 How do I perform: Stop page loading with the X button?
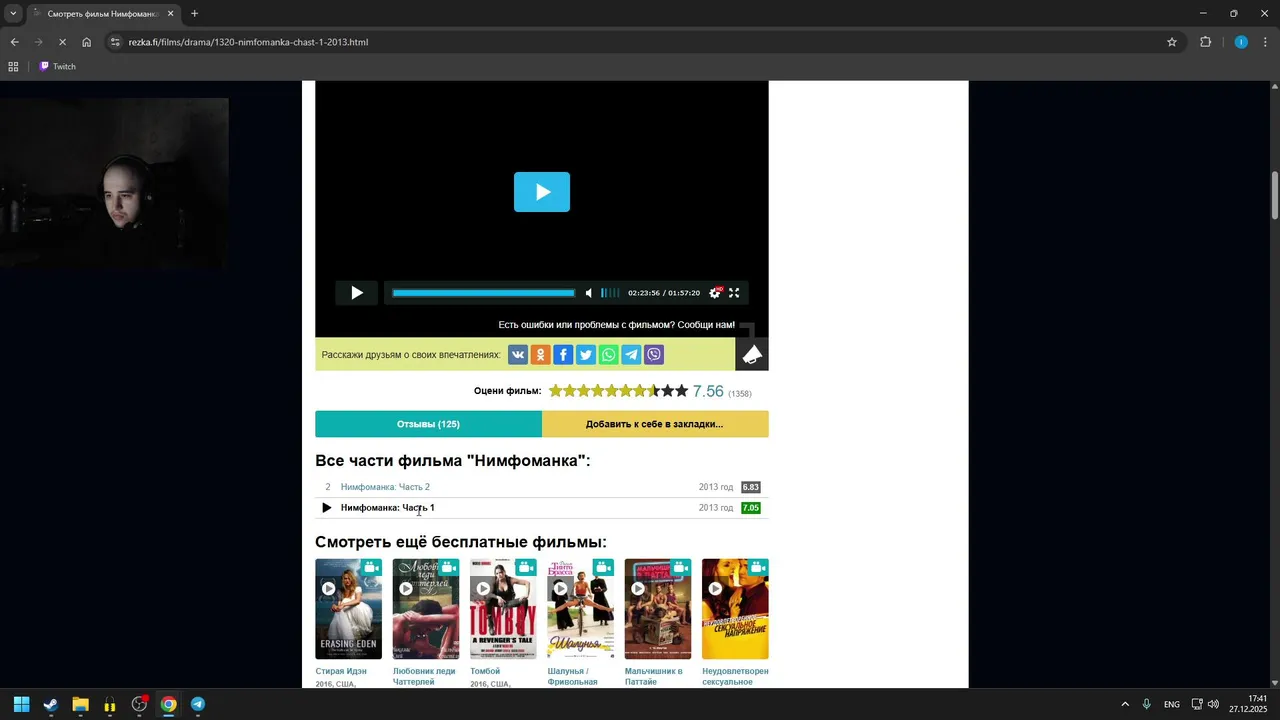point(63,42)
